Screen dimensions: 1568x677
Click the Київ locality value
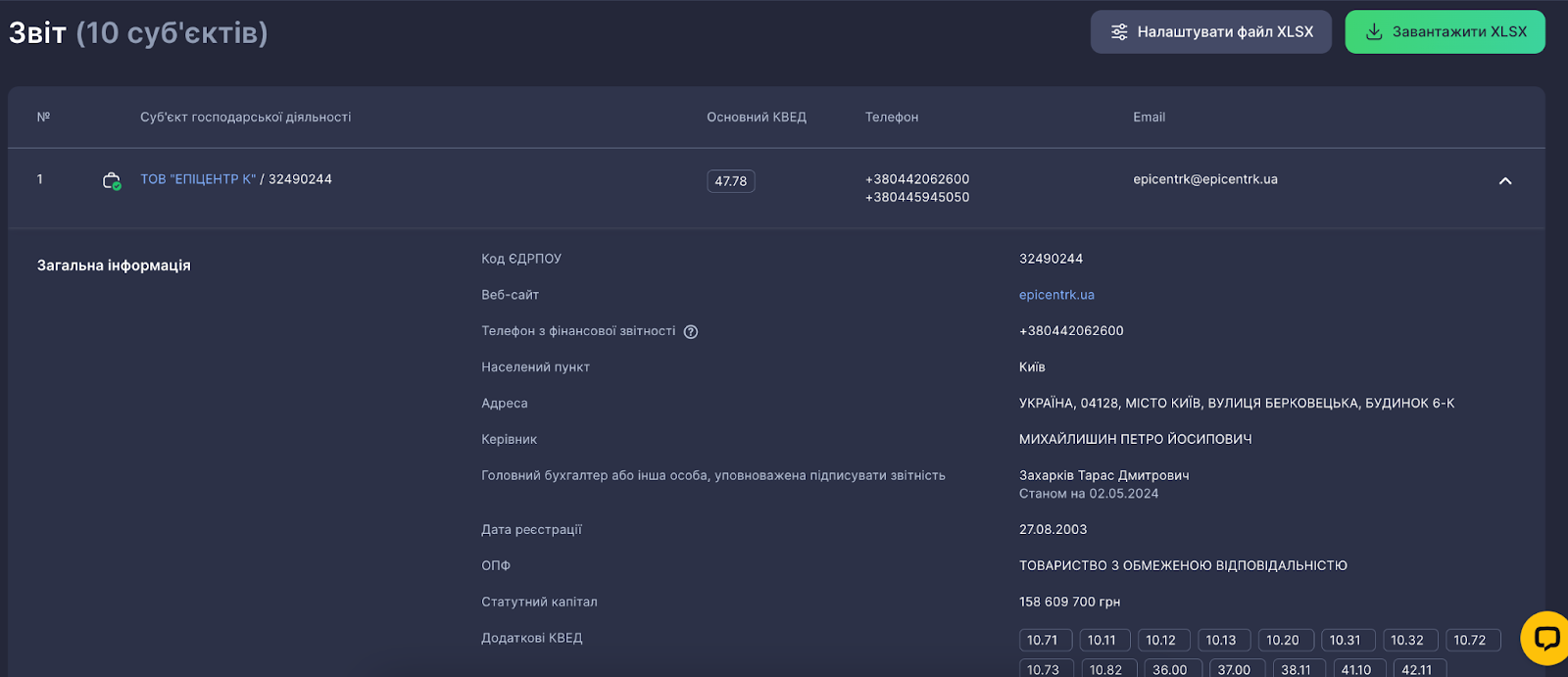pos(1032,367)
